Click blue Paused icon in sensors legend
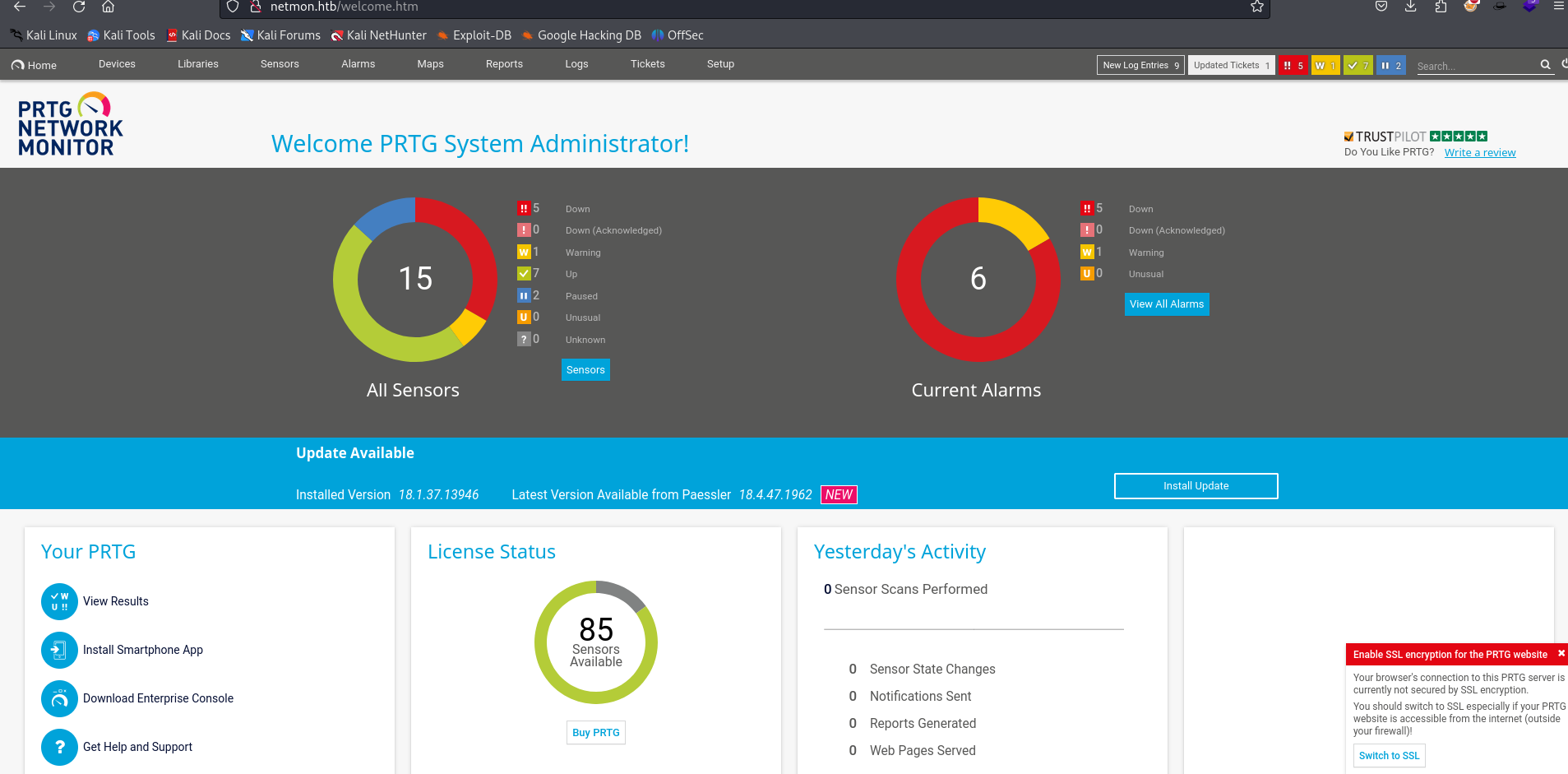Image resolution: width=1568 pixels, height=774 pixels. coord(524,295)
